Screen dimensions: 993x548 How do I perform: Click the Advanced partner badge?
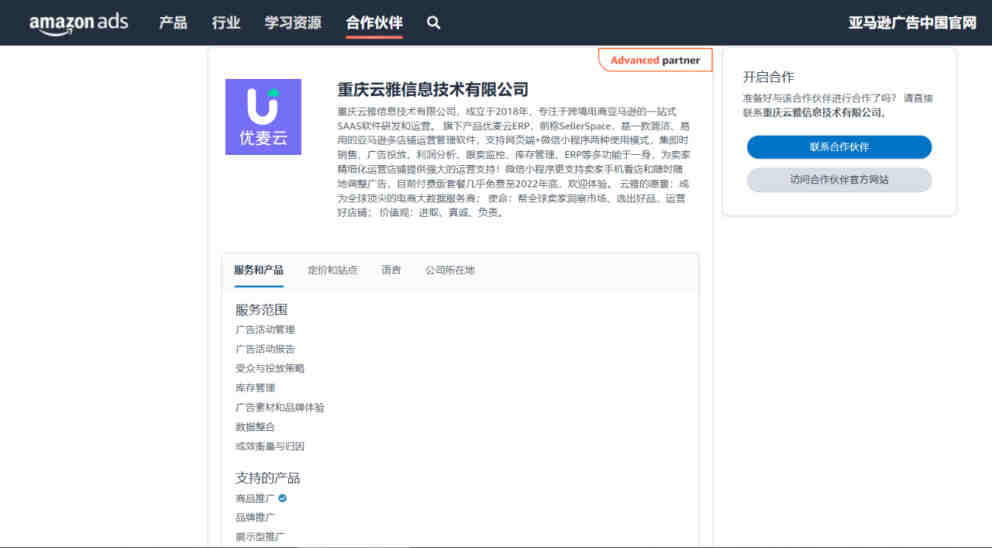[655, 60]
